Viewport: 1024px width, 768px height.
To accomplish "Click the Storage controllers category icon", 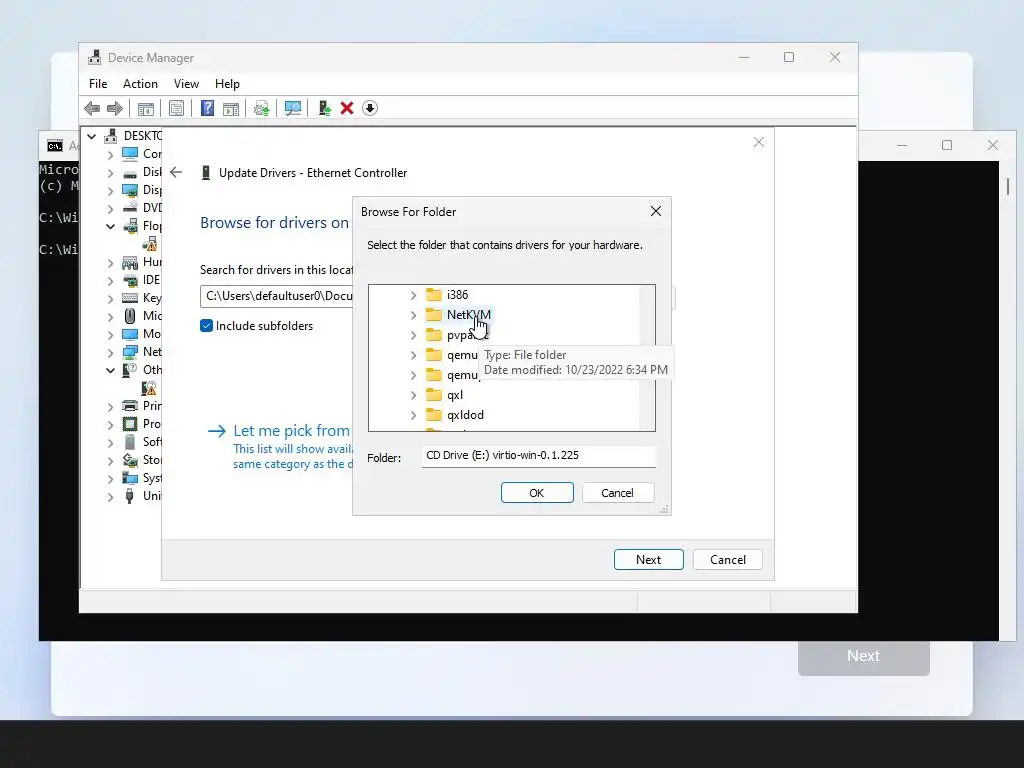I will click(130, 460).
